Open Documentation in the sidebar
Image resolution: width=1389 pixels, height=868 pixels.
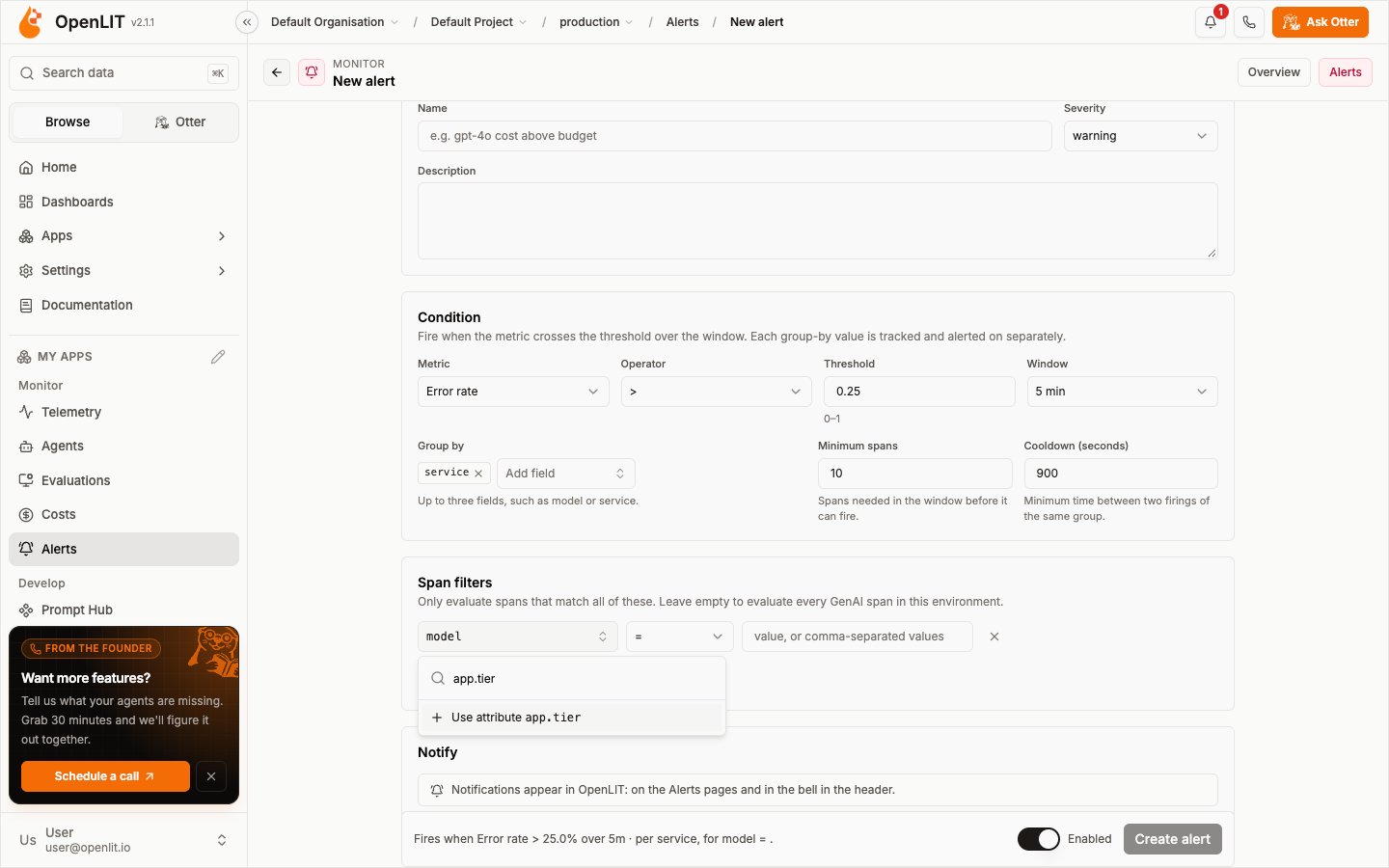[x=123, y=305]
